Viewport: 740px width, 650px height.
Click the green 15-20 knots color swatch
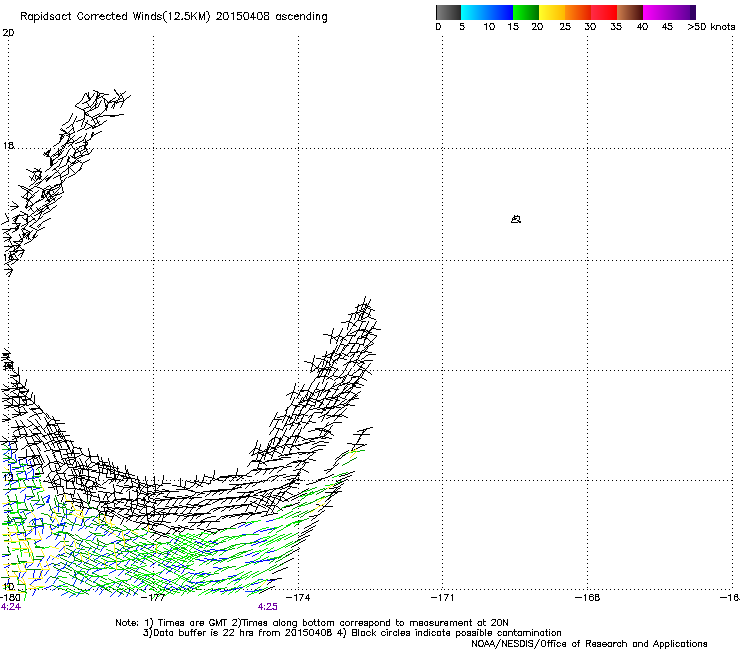[526, 12]
